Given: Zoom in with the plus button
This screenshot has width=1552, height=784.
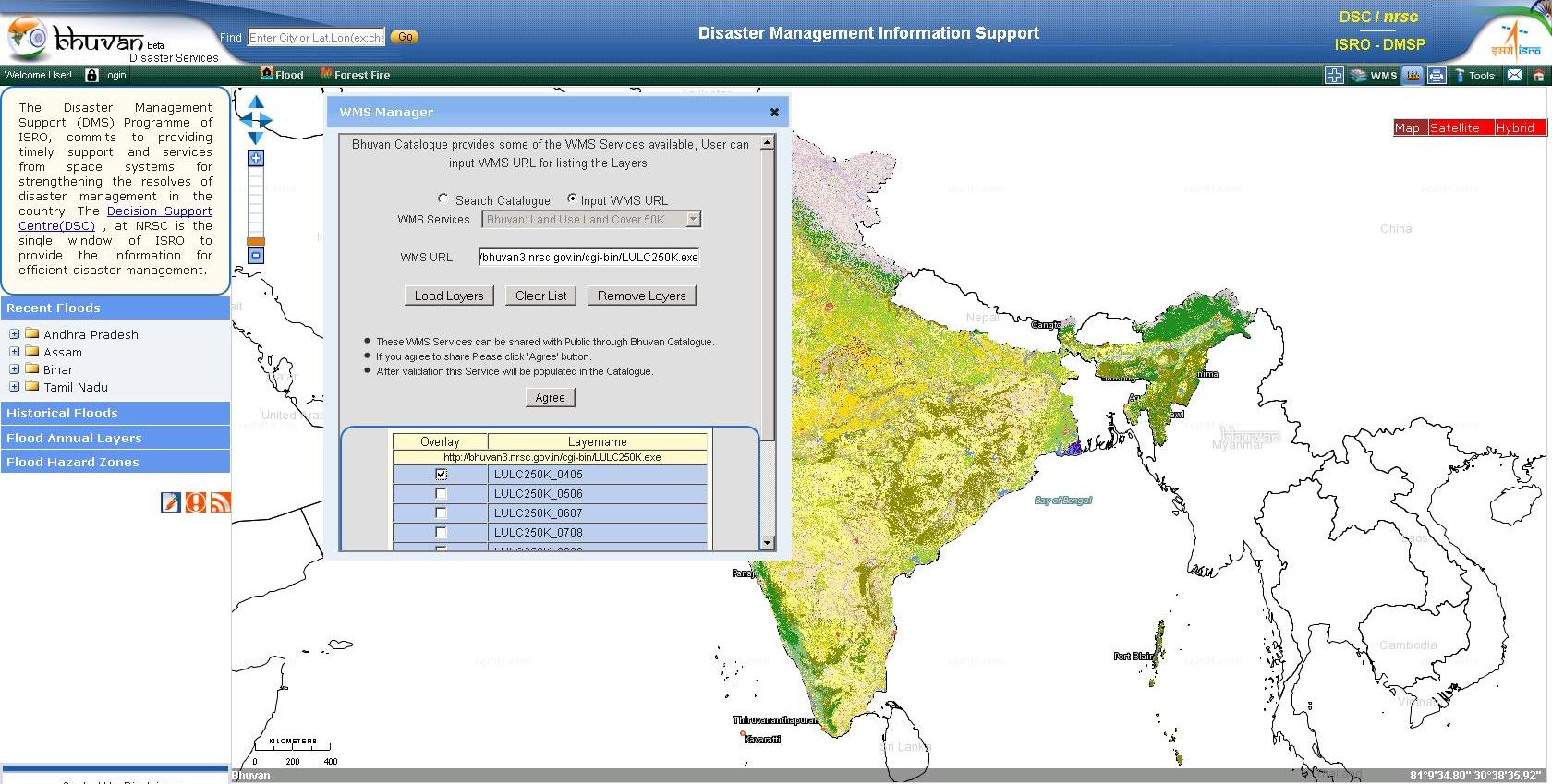Looking at the screenshot, I should 256,158.
